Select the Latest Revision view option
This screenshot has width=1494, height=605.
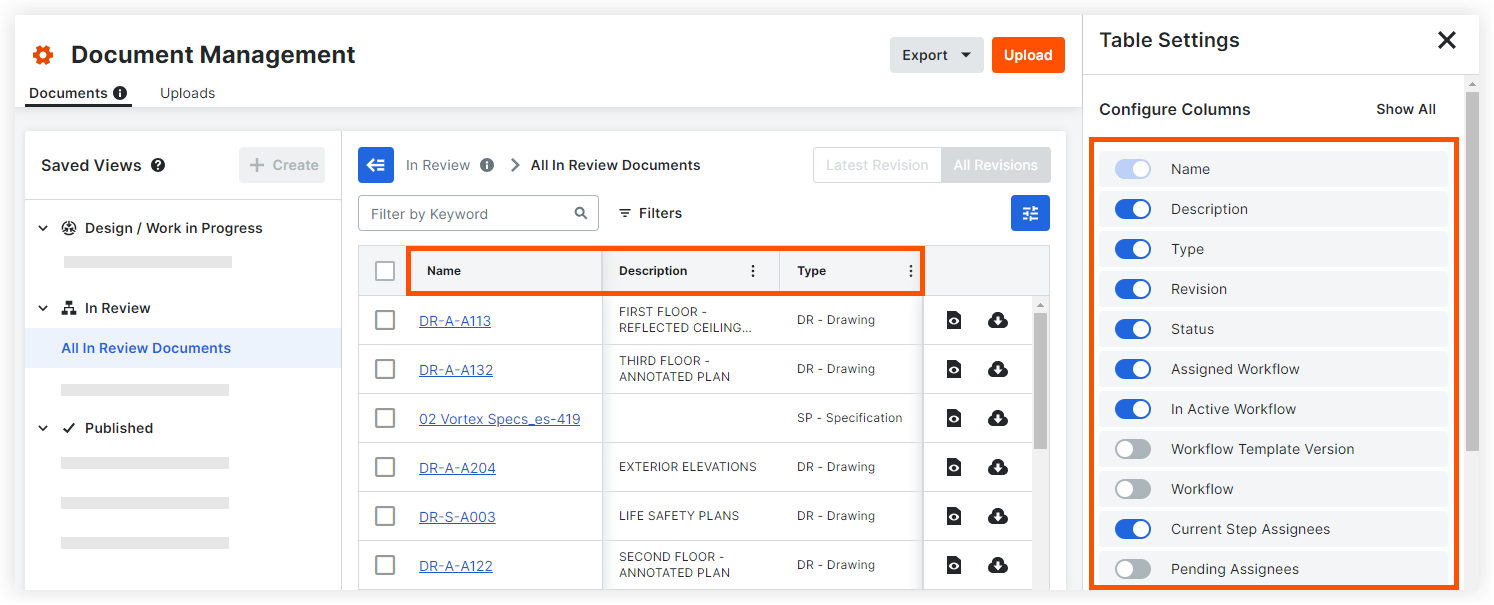[877, 165]
